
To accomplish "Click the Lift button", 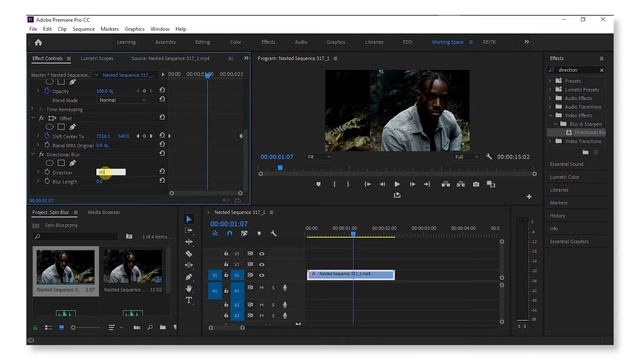I will click(446, 184).
